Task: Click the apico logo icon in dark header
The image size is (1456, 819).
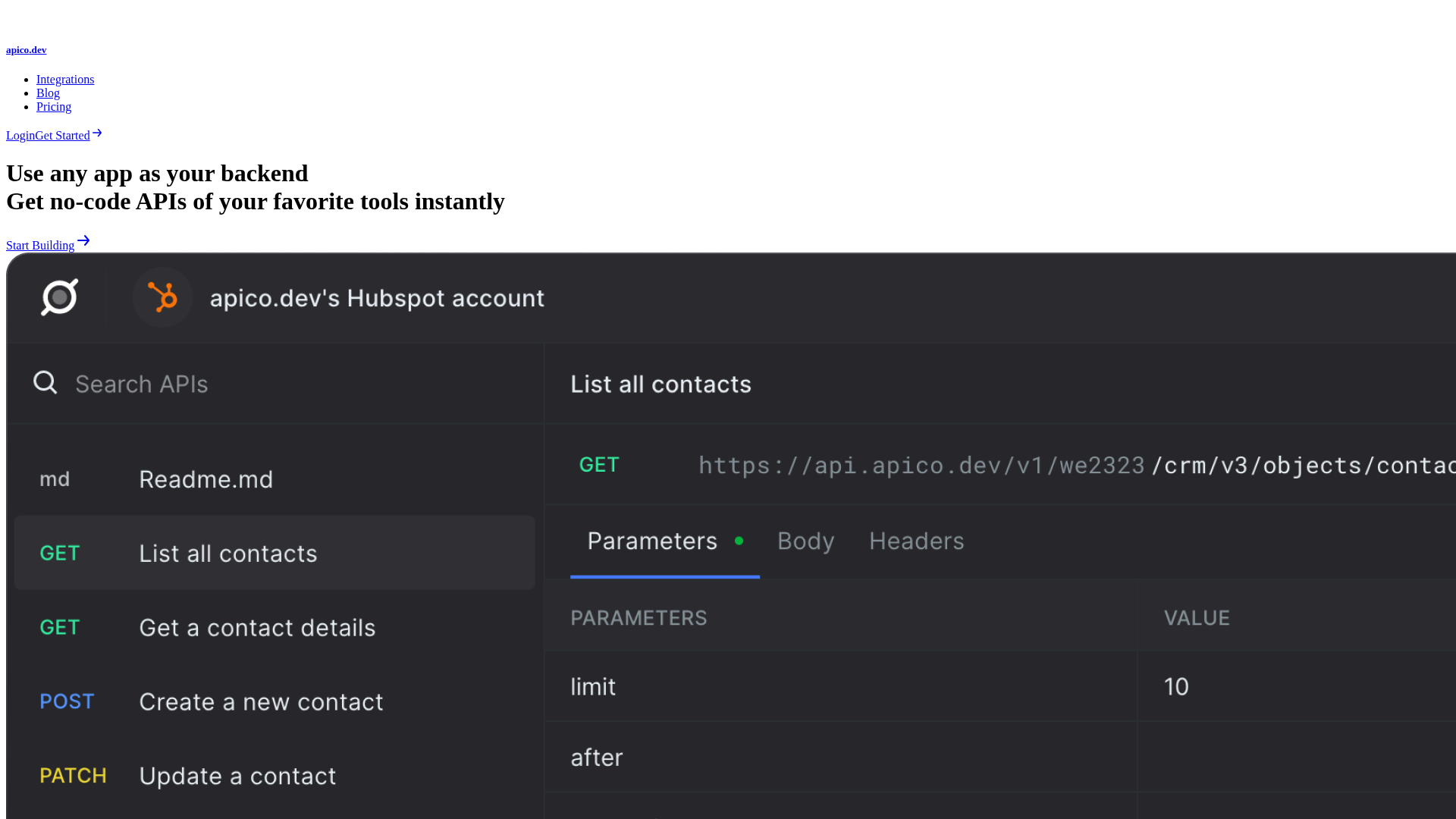Action: click(x=60, y=297)
